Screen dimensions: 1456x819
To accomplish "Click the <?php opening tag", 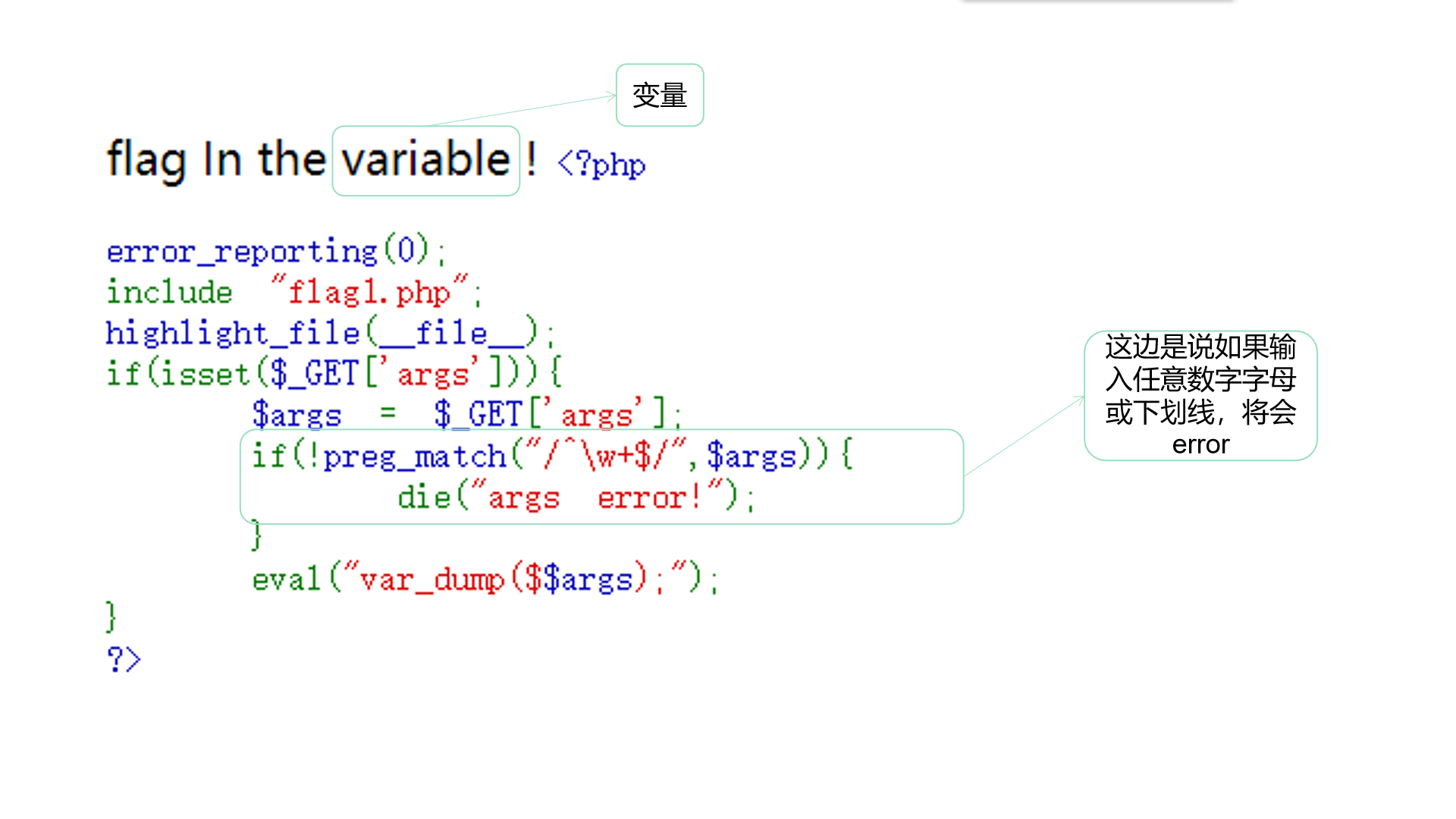I will [x=601, y=165].
